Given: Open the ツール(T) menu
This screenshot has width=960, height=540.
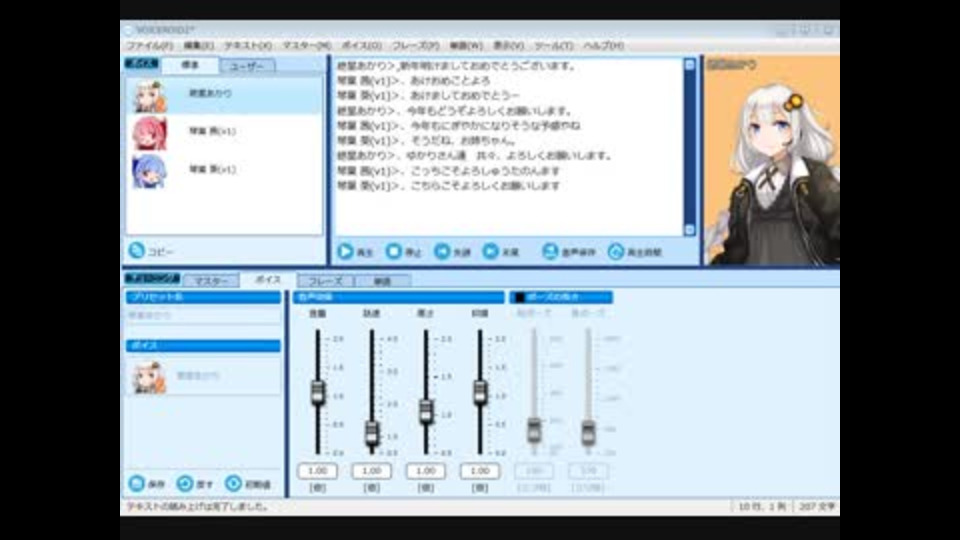Looking at the screenshot, I should tap(553, 46).
